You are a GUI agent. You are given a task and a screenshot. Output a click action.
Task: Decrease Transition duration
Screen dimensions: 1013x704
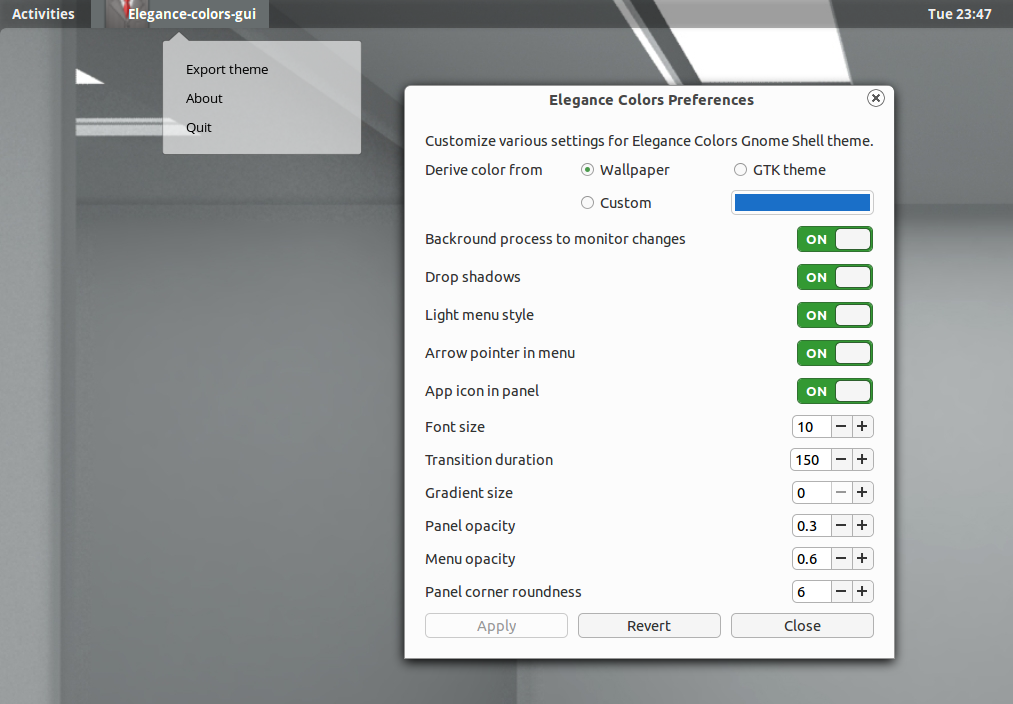point(840,459)
